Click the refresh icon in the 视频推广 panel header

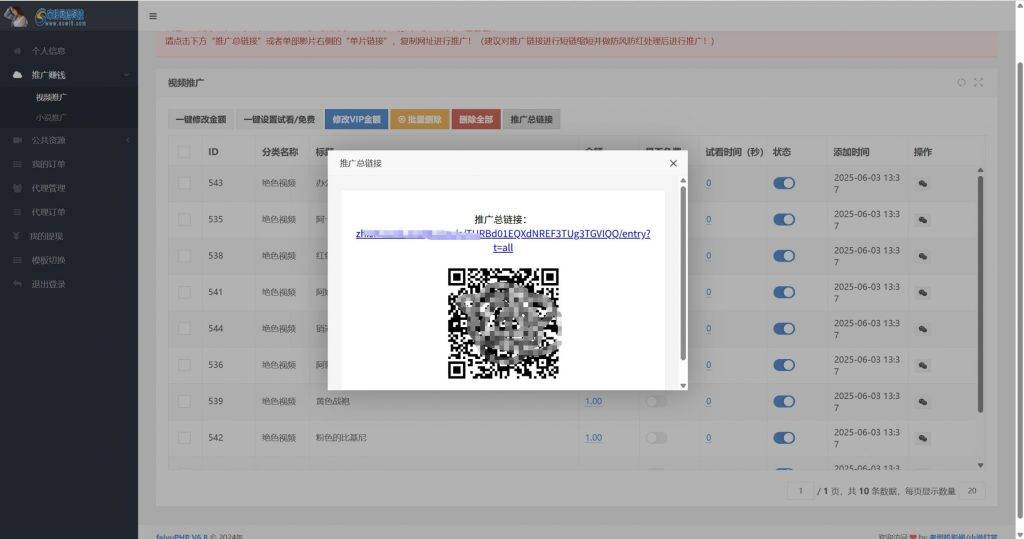tap(961, 82)
